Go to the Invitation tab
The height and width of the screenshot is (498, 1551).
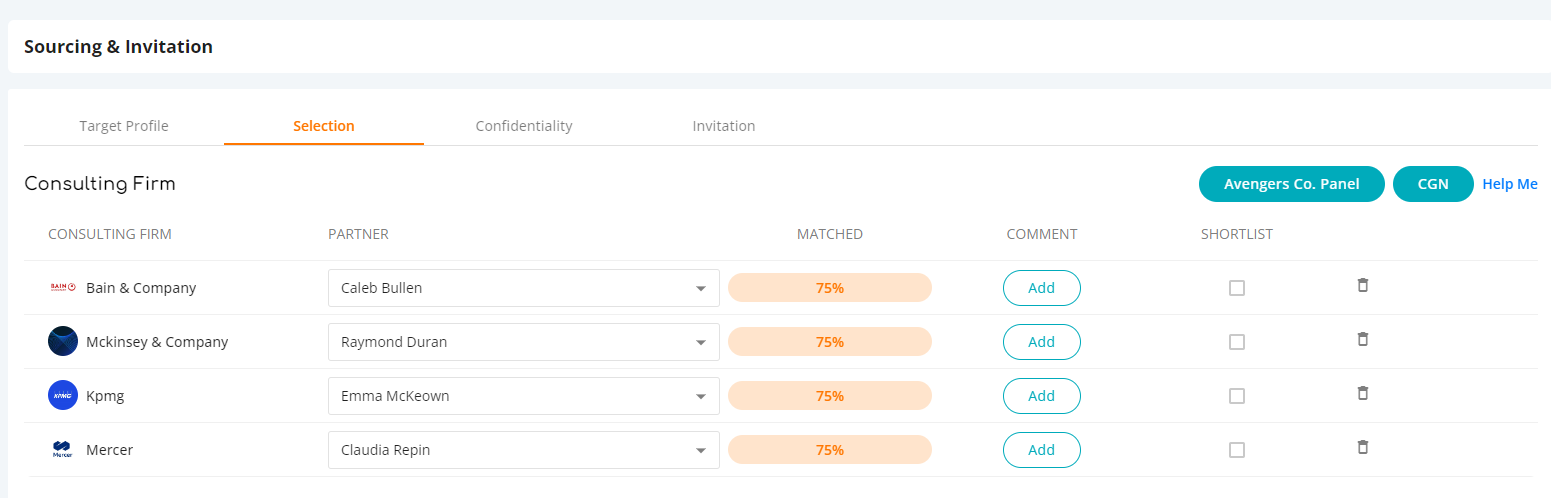click(724, 126)
